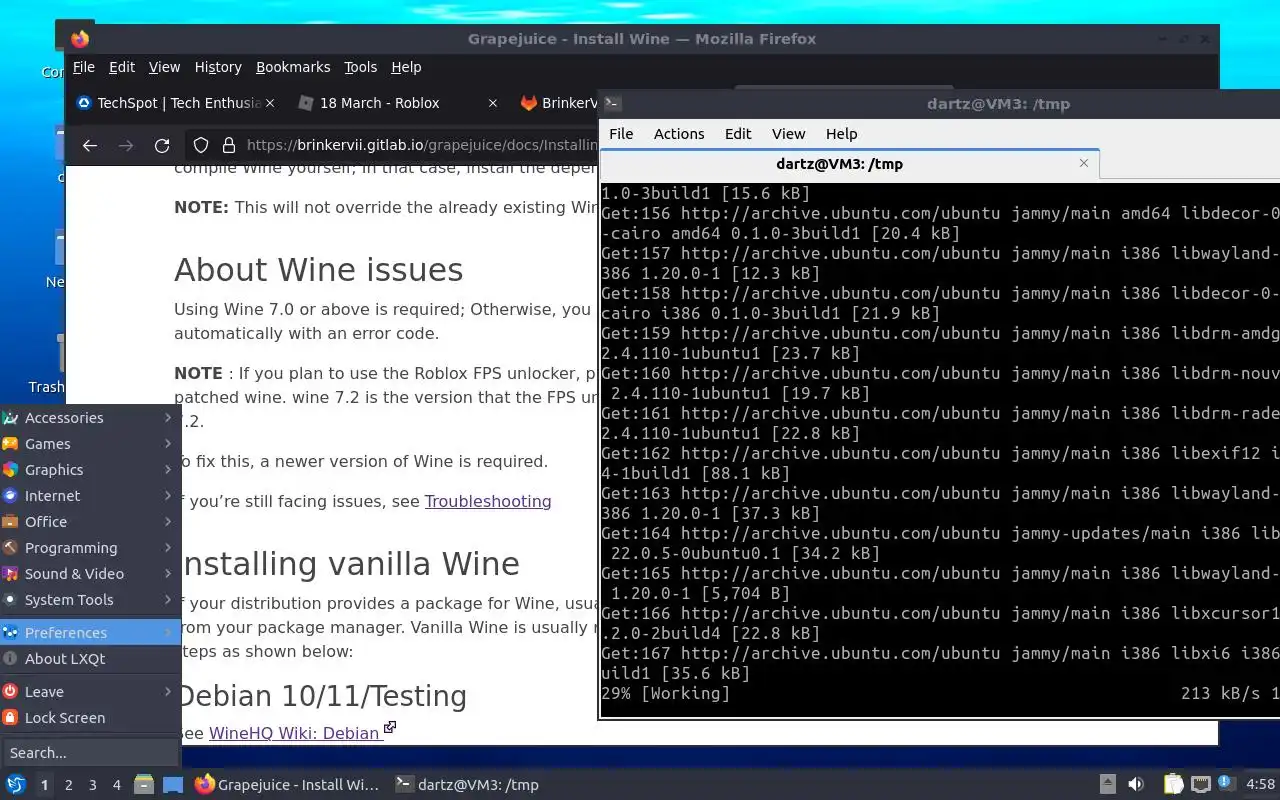The image size is (1280, 800).
Task: Close the 18 March - Roblox tab
Action: [x=492, y=103]
